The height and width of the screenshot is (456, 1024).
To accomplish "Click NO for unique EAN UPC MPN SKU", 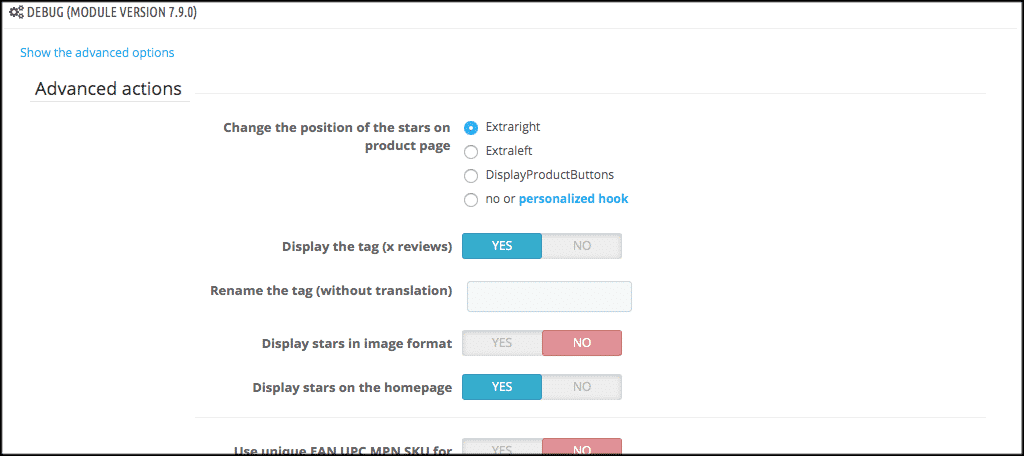I will tap(582, 448).
